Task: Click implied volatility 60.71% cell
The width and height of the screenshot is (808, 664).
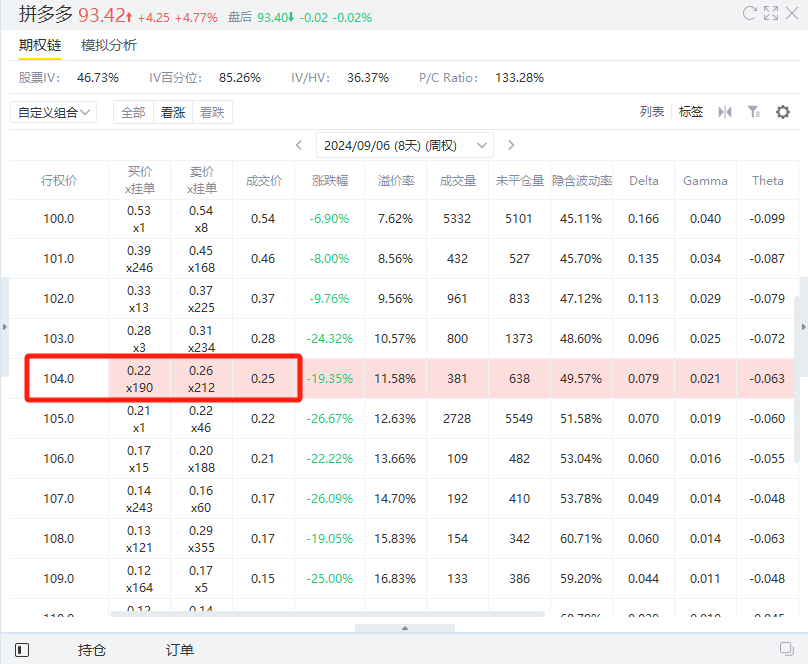Action: (582, 539)
